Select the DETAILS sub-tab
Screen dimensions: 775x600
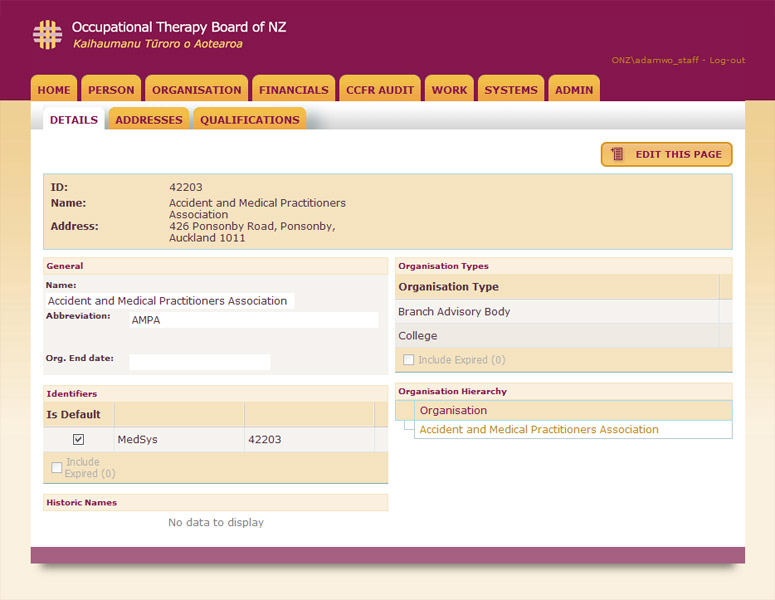click(x=74, y=120)
